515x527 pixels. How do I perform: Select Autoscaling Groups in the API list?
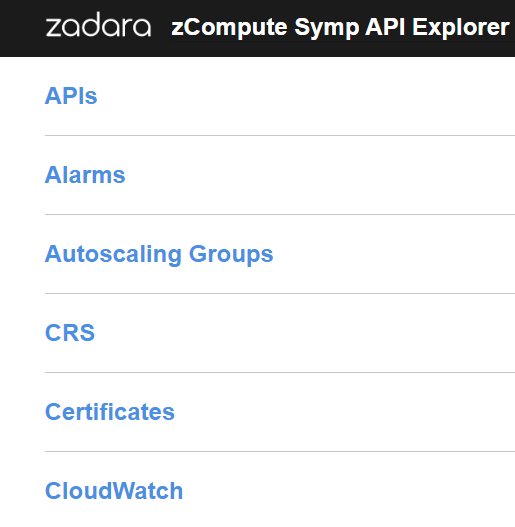point(159,254)
